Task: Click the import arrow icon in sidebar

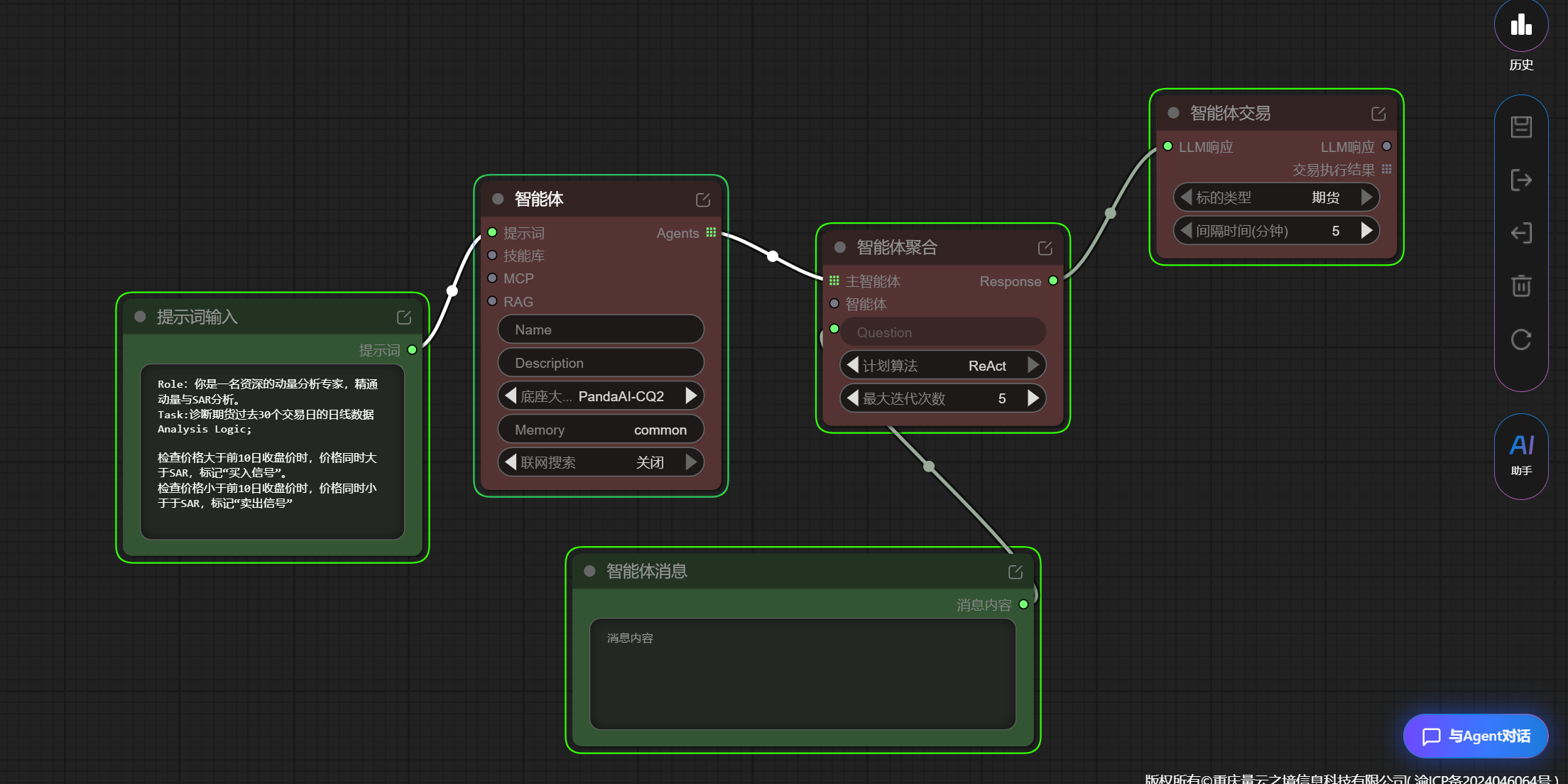Action: [x=1520, y=233]
